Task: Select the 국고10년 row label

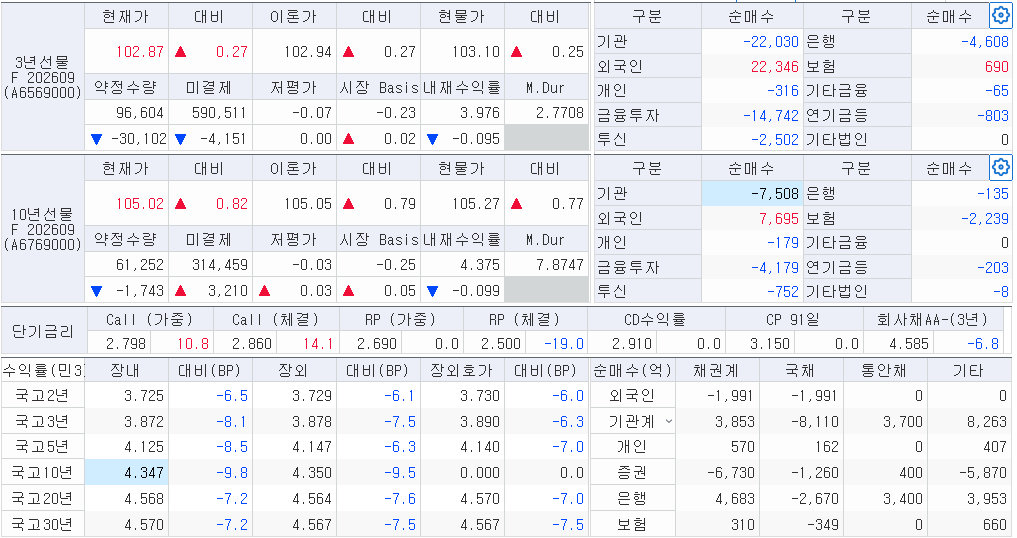Action: tap(42, 473)
